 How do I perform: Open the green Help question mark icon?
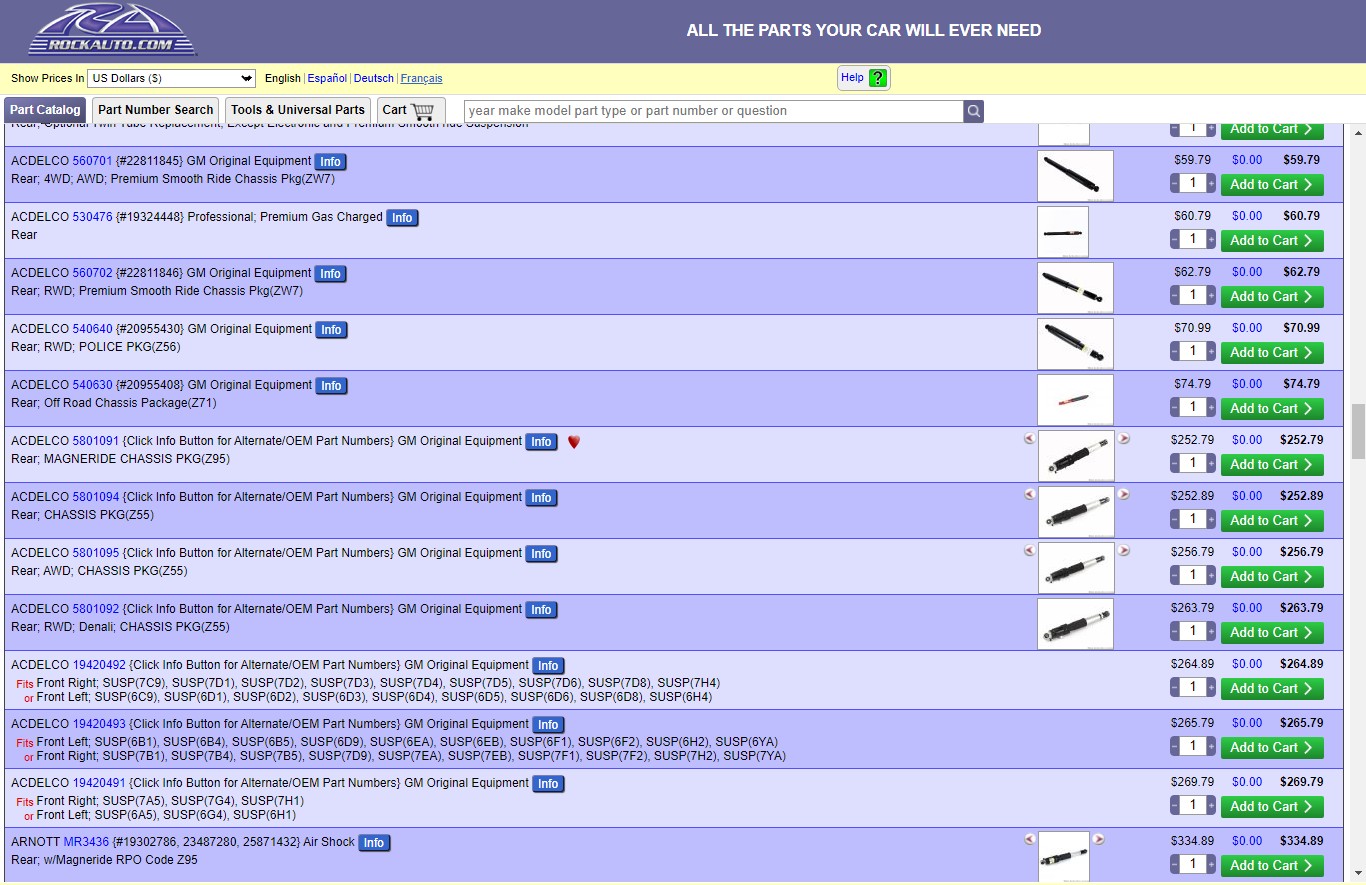pyautogui.click(x=878, y=78)
